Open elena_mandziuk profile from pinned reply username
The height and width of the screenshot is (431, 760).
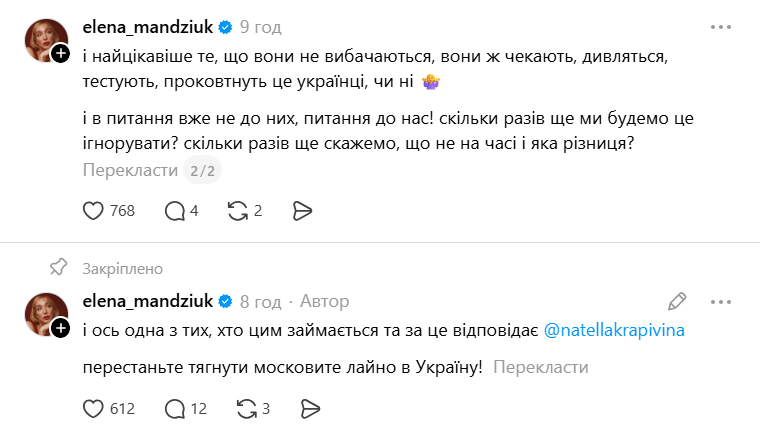[x=146, y=301]
